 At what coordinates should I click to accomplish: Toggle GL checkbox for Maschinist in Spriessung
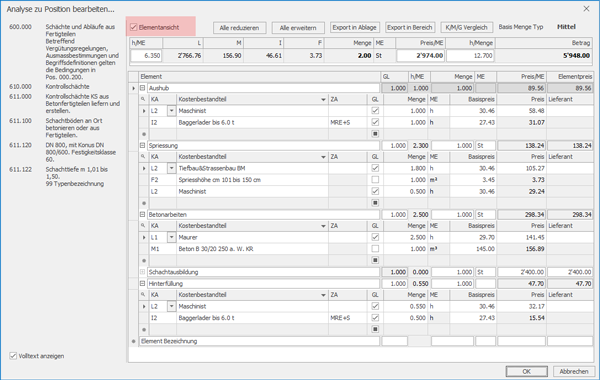375,191
